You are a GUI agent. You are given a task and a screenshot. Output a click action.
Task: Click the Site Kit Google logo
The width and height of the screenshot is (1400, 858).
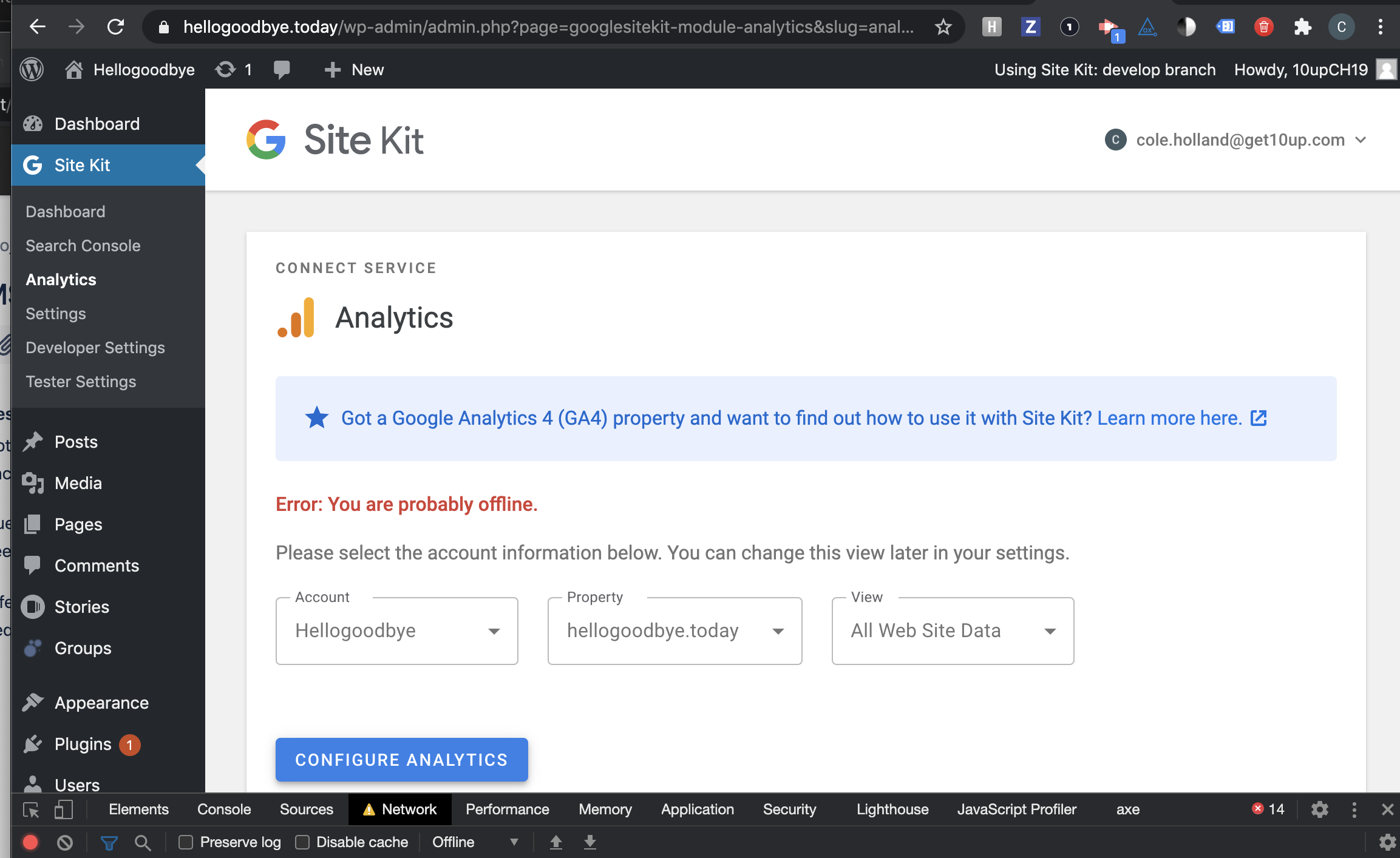click(266, 140)
